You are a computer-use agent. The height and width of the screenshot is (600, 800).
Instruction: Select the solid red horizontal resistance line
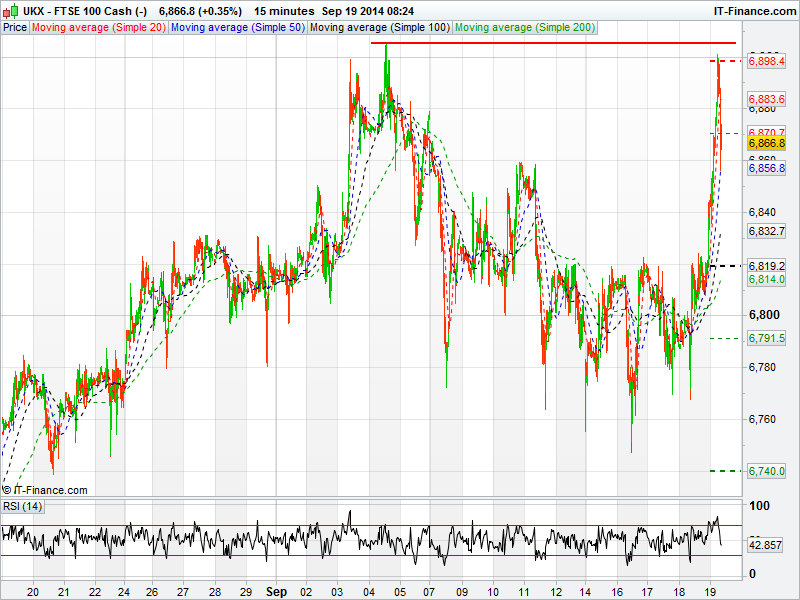tap(552, 43)
